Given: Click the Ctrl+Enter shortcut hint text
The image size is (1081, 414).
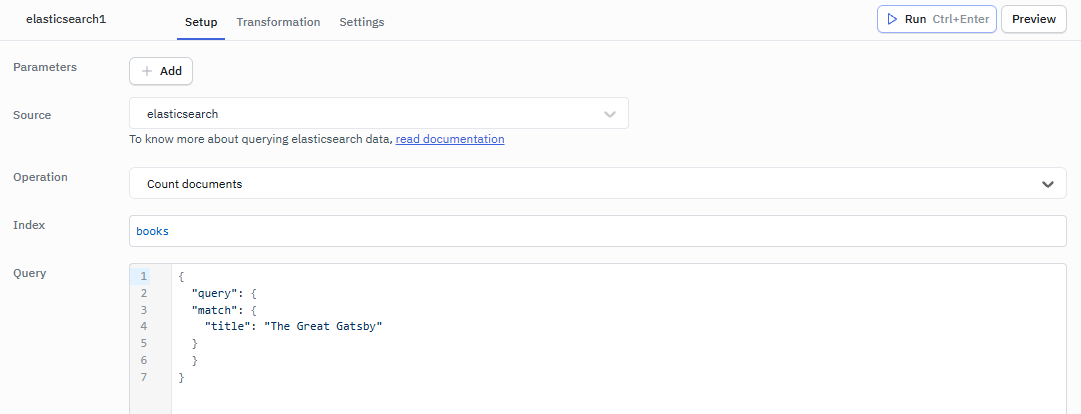Looking at the screenshot, I should click(960, 19).
